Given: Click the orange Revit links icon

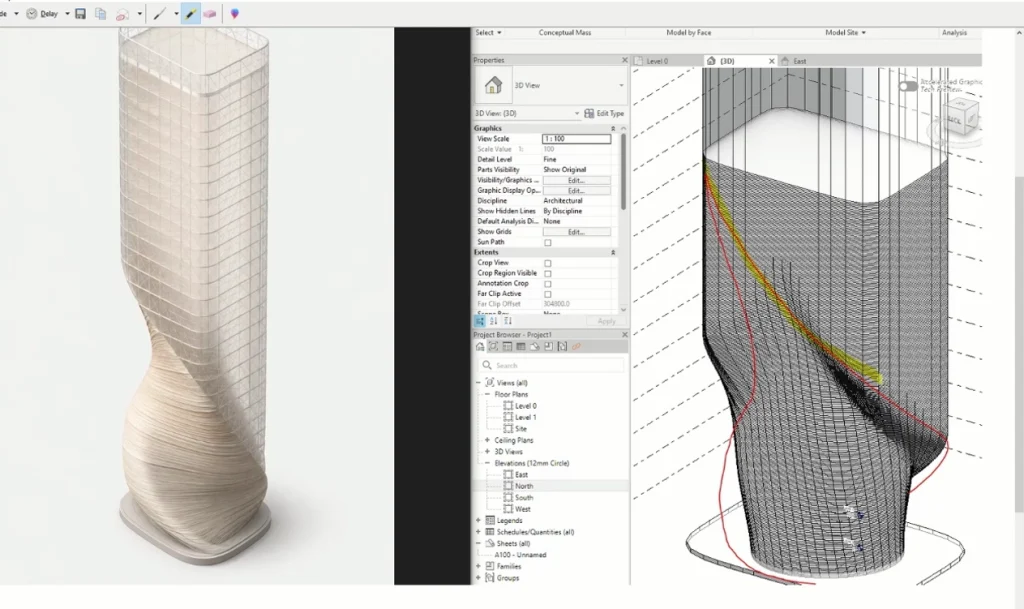Looking at the screenshot, I should click(x=576, y=347).
